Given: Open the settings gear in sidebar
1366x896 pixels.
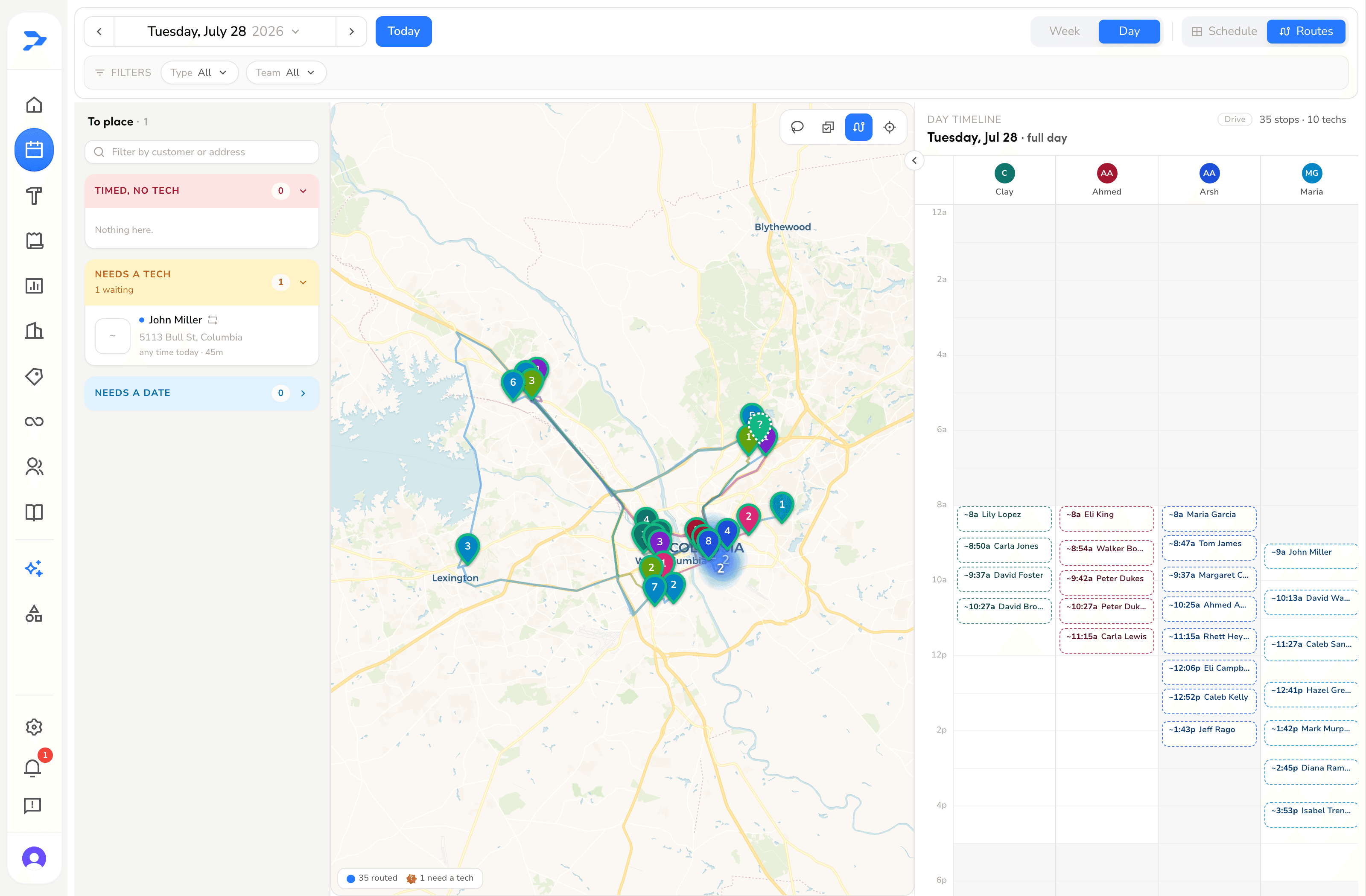Looking at the screenshot, I should pos(34,727).
